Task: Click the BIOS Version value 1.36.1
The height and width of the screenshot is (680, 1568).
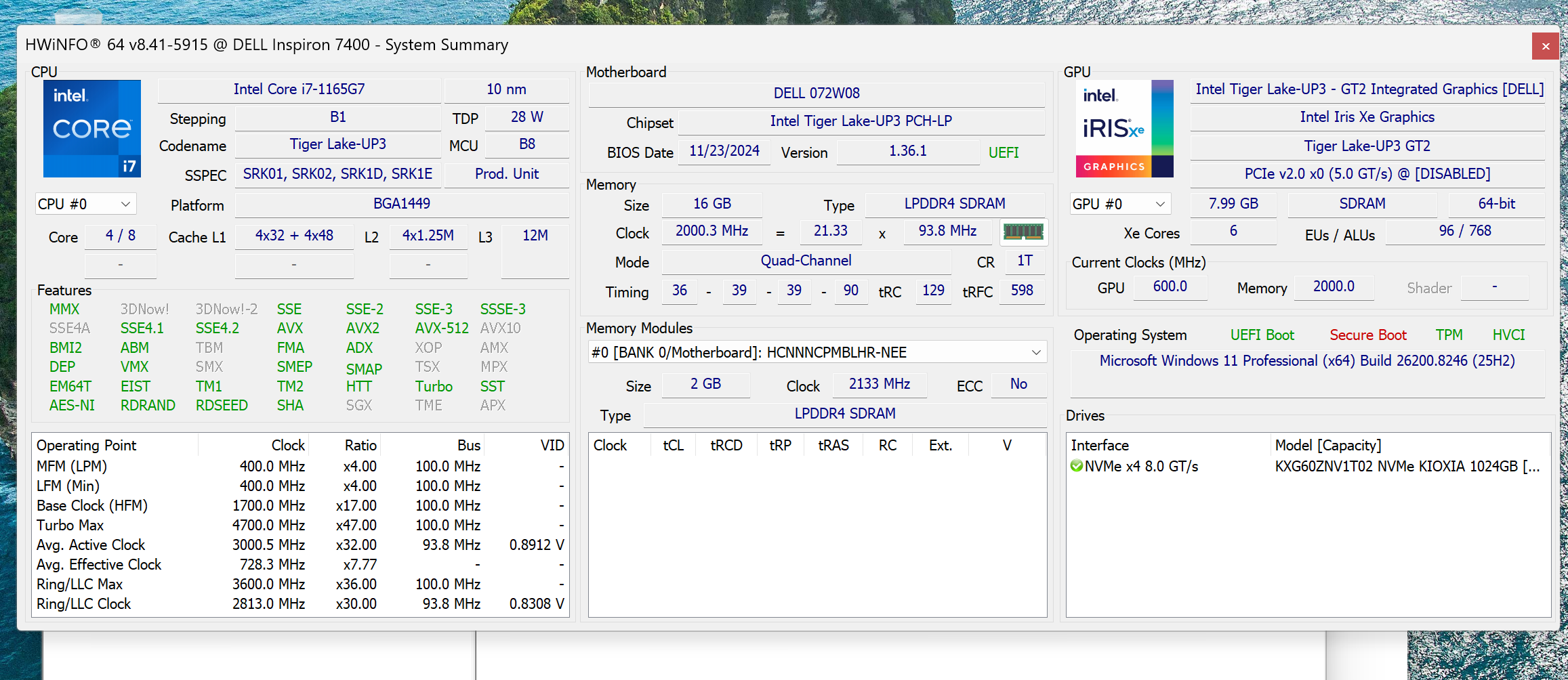Action: (x=908, y=151)
